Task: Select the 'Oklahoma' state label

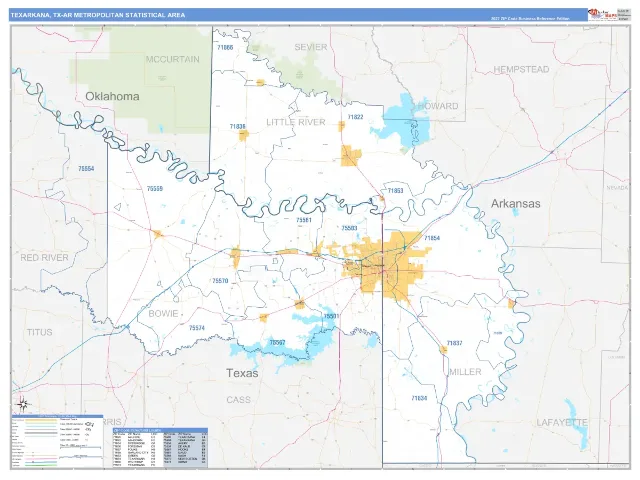Action: [112, 96]
